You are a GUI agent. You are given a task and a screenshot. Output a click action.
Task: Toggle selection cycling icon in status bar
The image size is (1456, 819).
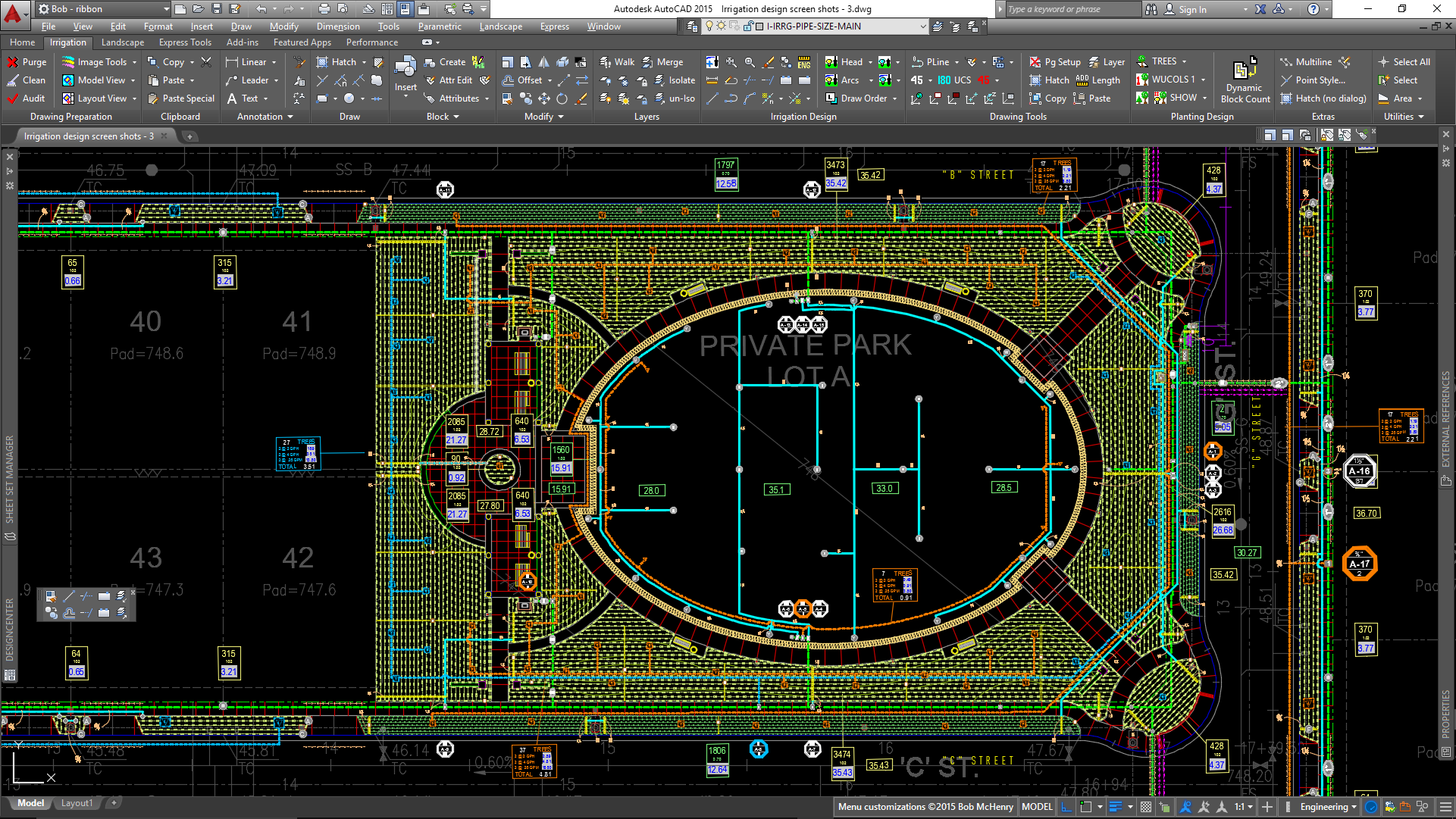[1164, 807]
